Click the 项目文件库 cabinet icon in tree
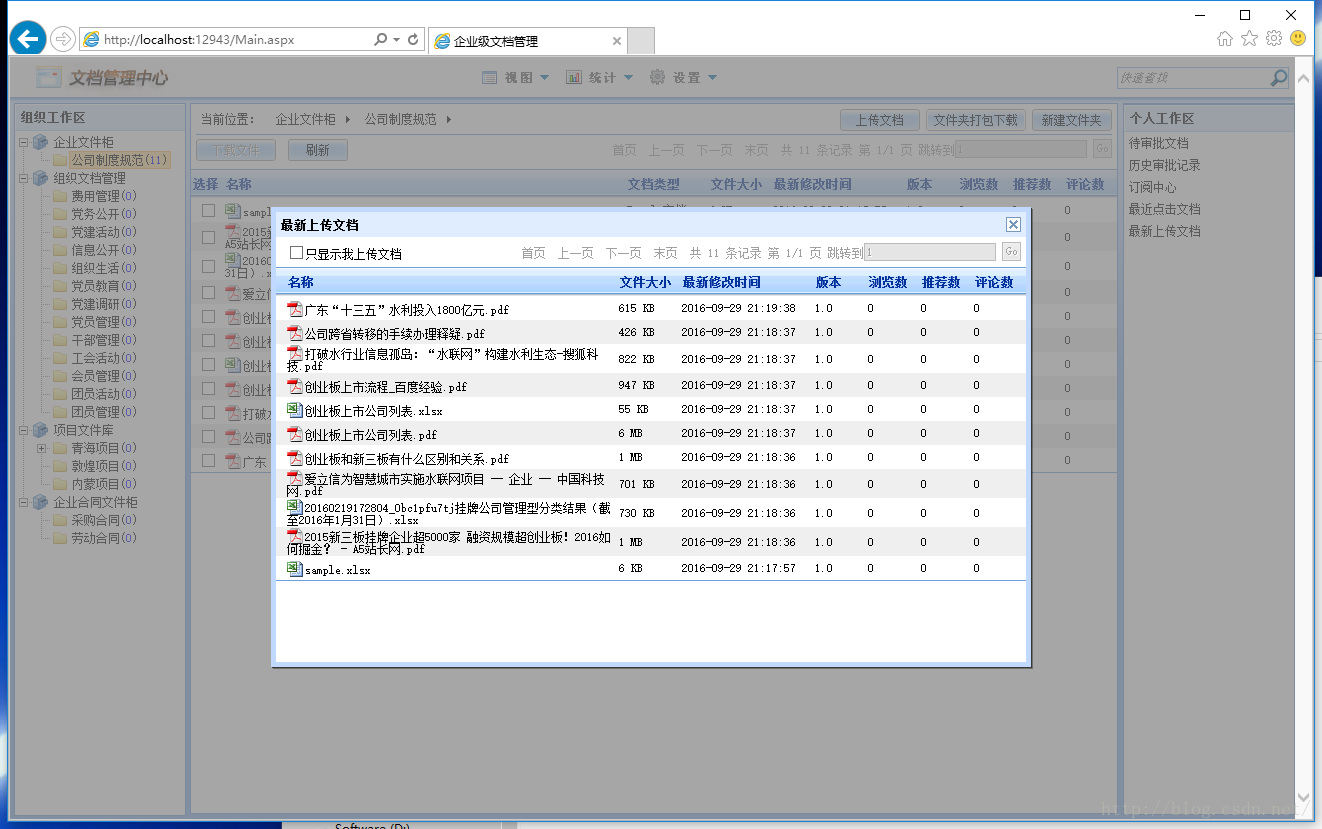Viewport: 1322px width, 829px height. [x=40, y=430]
